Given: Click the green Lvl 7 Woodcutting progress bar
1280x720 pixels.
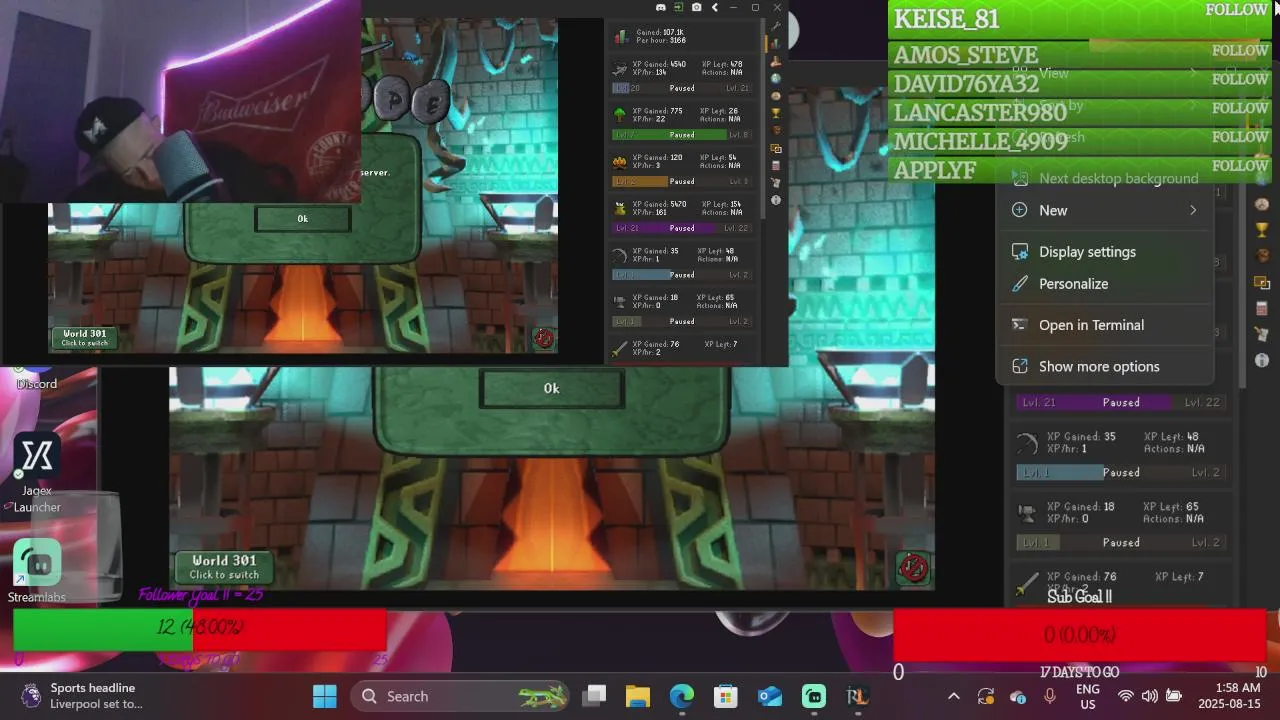Looking at the screenshot, I should pyautogui.click(x=680, y=135).
